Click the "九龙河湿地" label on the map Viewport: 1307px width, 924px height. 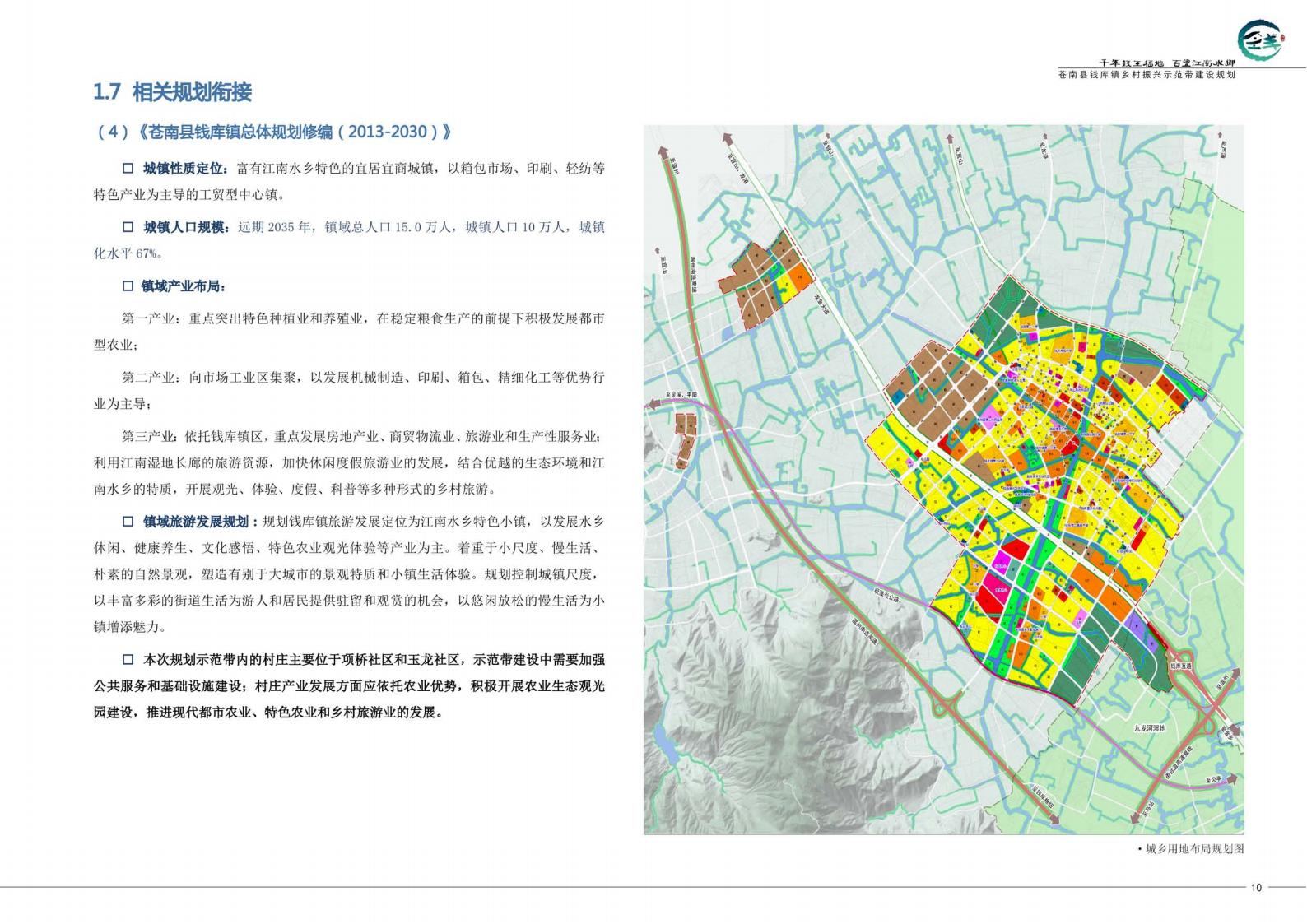click(1150, 728)
